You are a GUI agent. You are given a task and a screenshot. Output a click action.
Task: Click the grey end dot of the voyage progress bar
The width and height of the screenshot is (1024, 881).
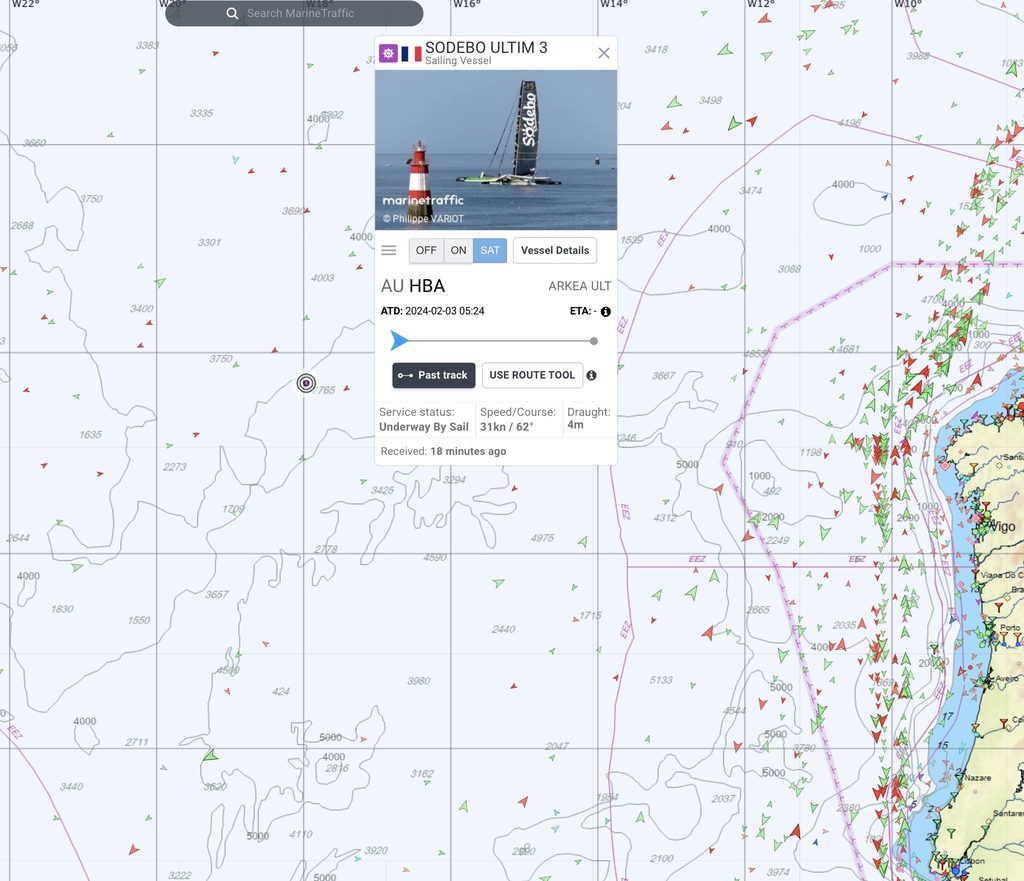(x=594, y=341)
